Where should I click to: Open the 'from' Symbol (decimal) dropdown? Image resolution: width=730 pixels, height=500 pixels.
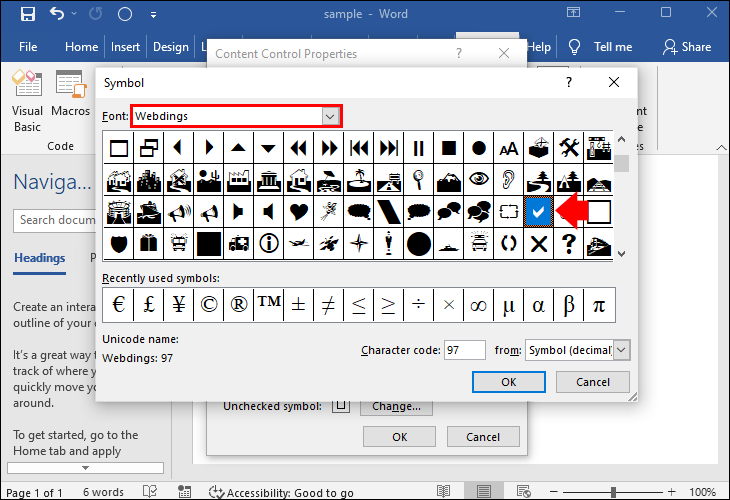tap(622, 350)
